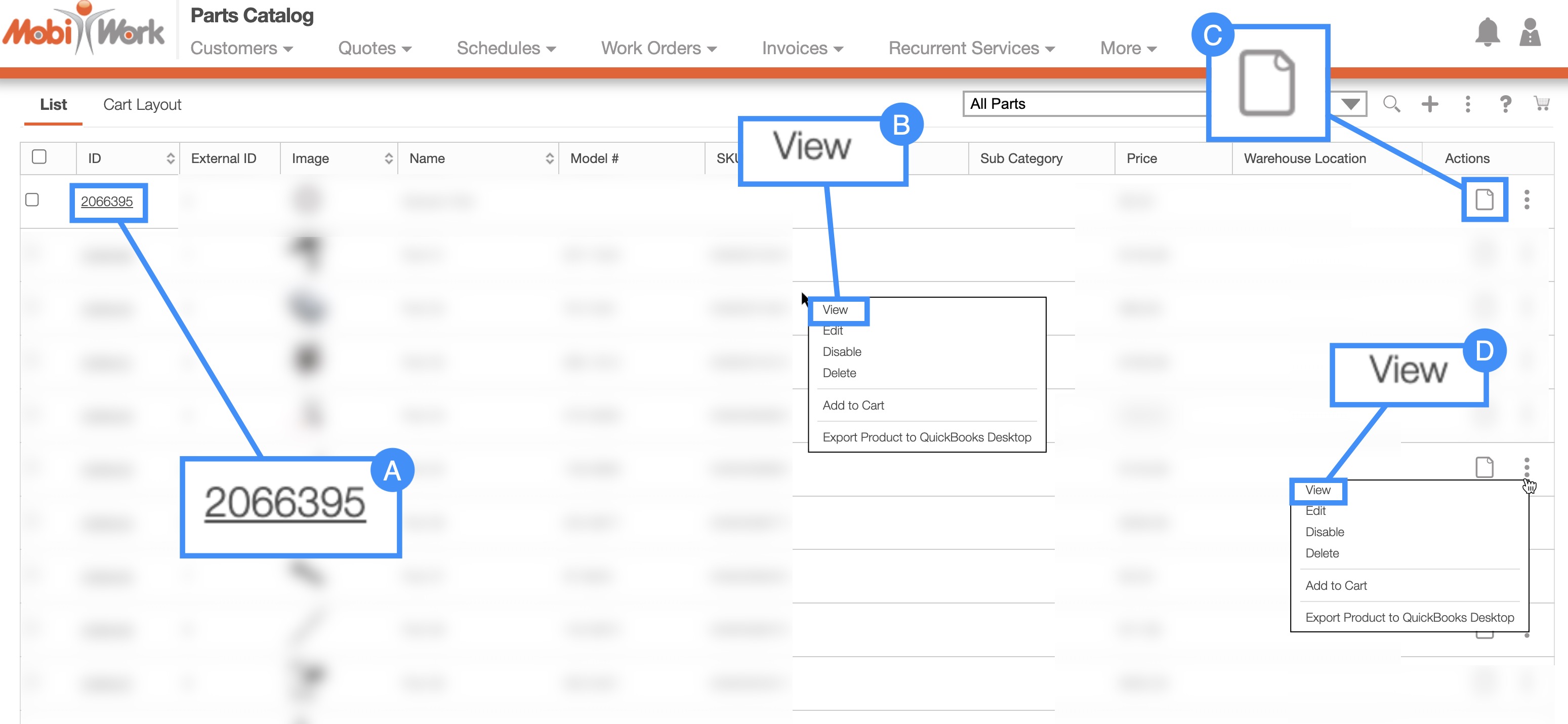Viewport: 1568px width, 724px height.
Task: Tick the select-all checkbox in table header
Action: [x=39, y=157]
